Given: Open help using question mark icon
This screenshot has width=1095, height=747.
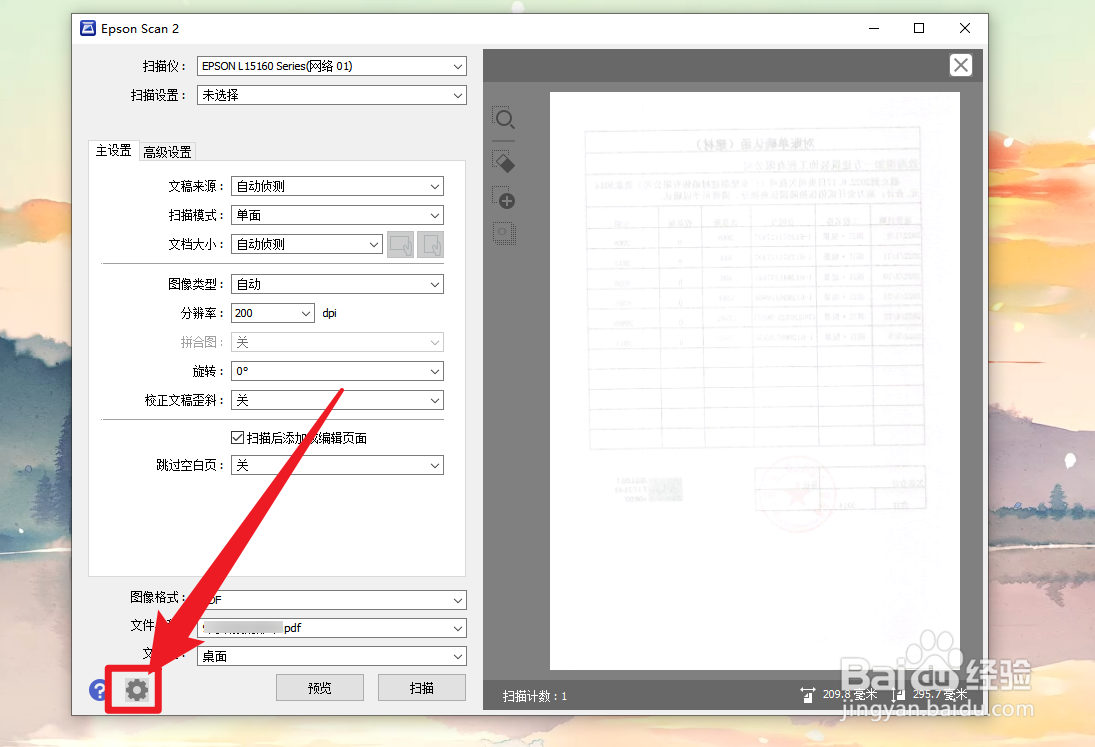Looking at the screenshot, I should [x=98, y=689].
